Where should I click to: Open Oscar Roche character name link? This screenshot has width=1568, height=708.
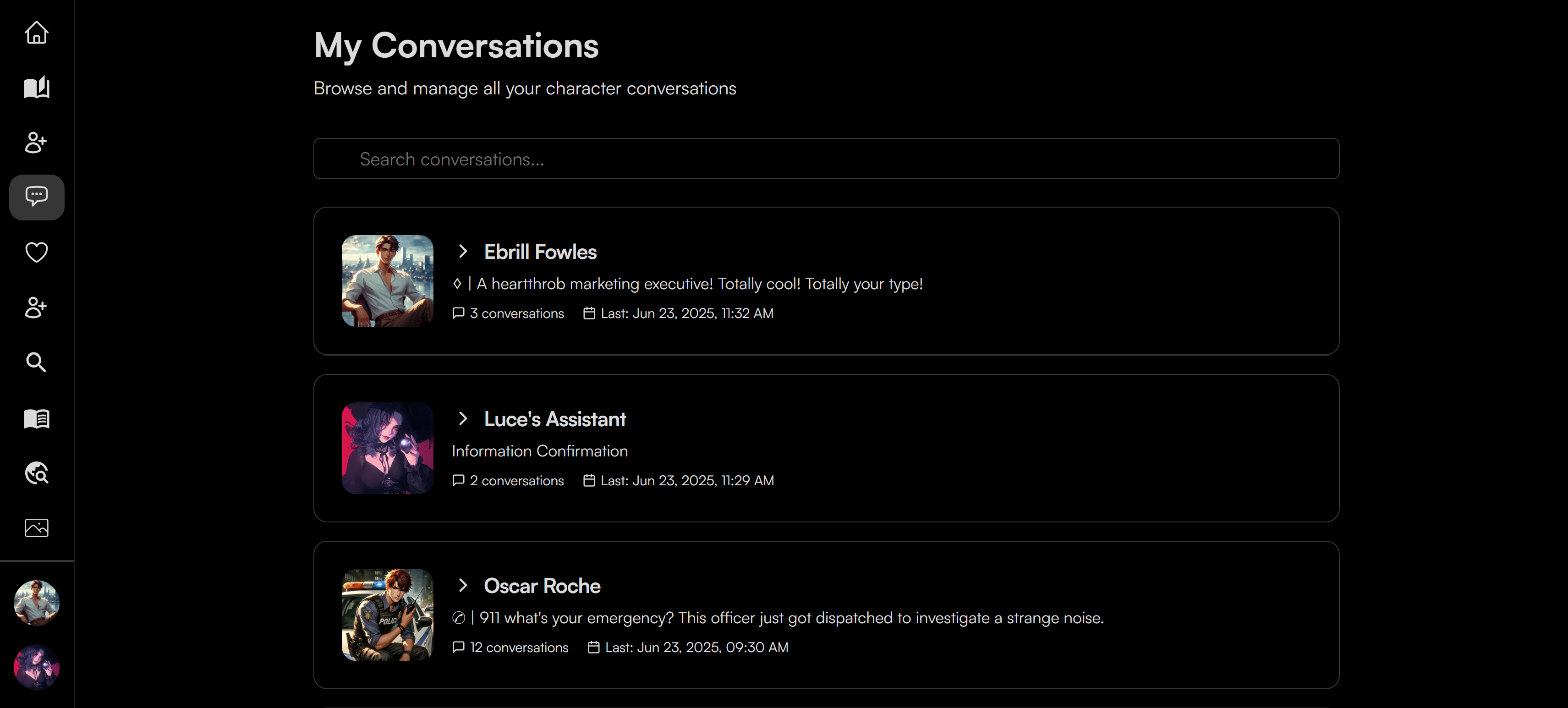click(x=542, y=586)
